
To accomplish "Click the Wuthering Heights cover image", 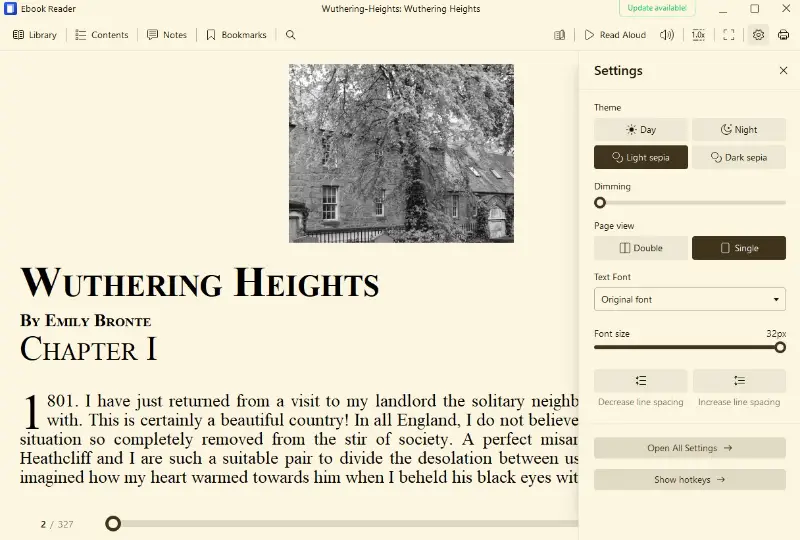I will coord(401,153).
